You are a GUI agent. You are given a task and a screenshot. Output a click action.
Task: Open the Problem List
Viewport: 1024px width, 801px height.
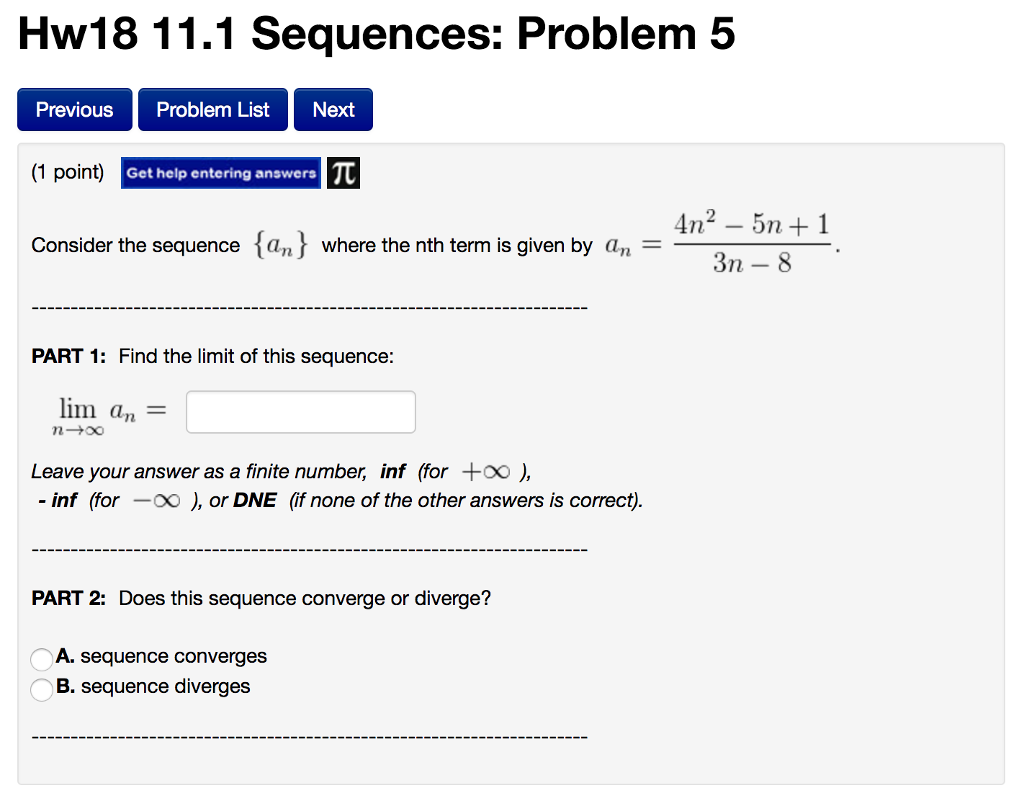pos(212,109)
